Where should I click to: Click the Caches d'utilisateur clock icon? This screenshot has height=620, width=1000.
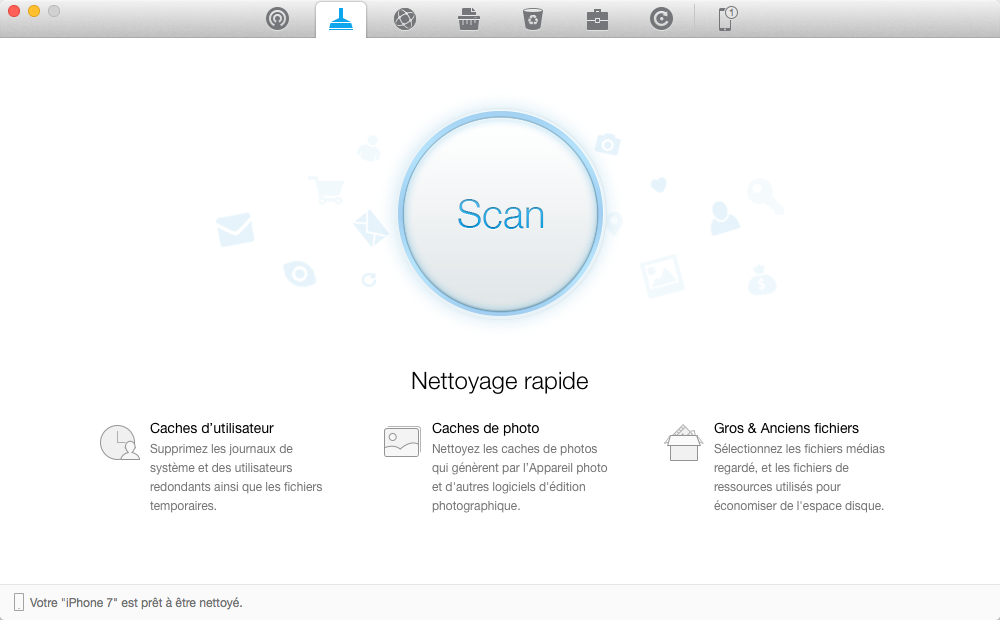(119, 443)
